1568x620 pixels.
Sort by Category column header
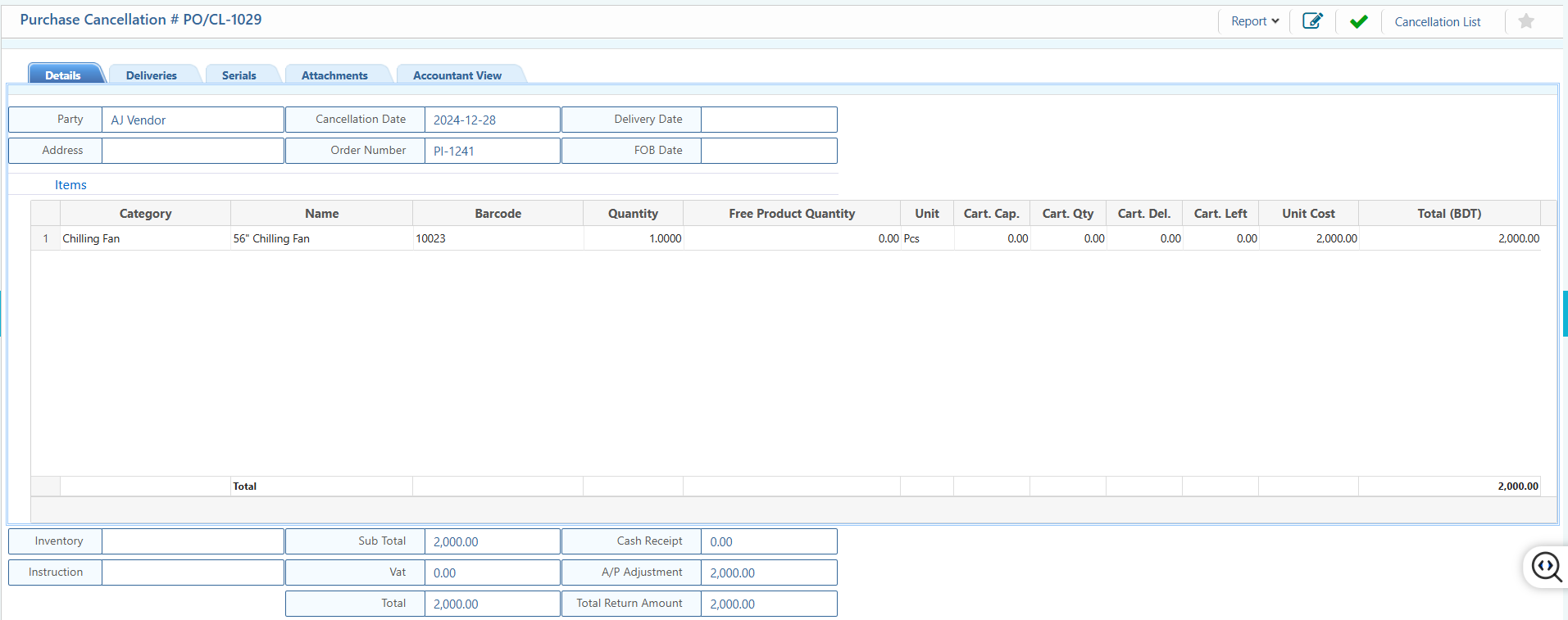click(x=145, y=213)
